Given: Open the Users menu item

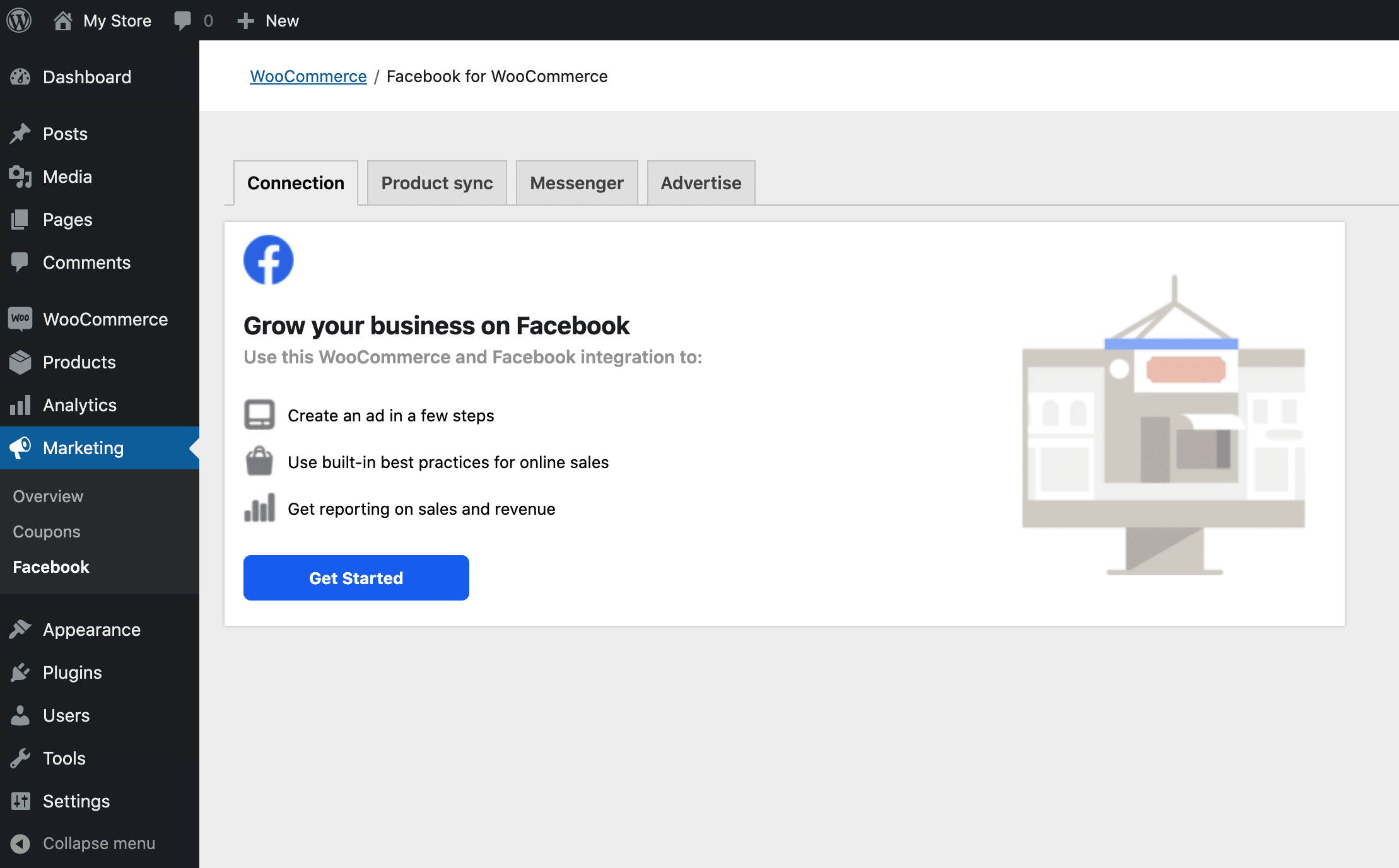Looking at the screenshot, I should pos(100,715).
